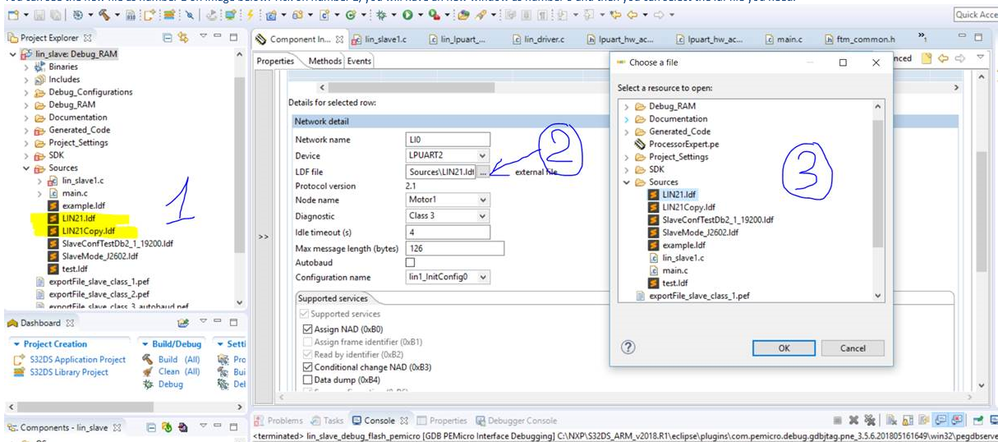
Task: Click the hammer Build icon in main toolbar
Action: 104,15
